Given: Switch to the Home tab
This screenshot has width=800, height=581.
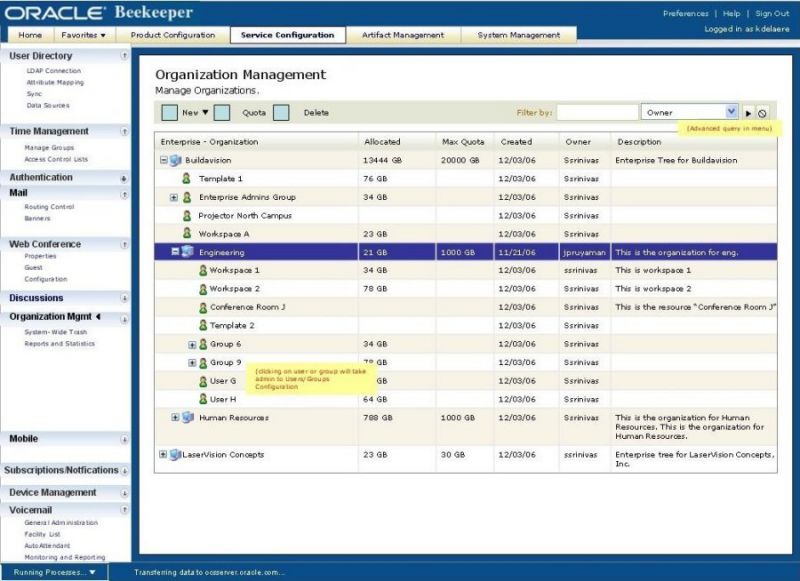Looking at the screenshot, I should pos(30,35).
